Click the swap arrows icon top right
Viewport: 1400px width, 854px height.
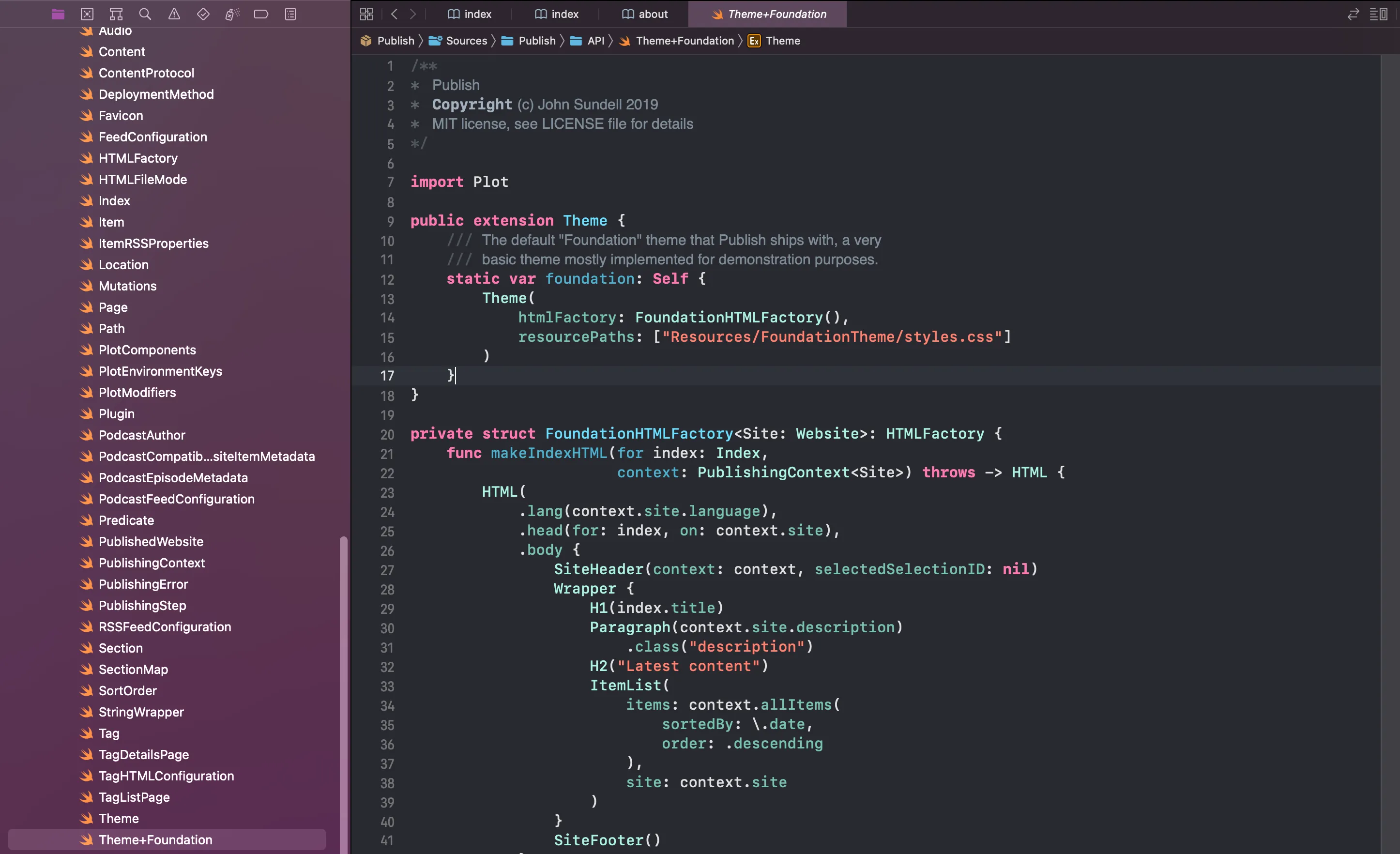(x=1353, y=14)
